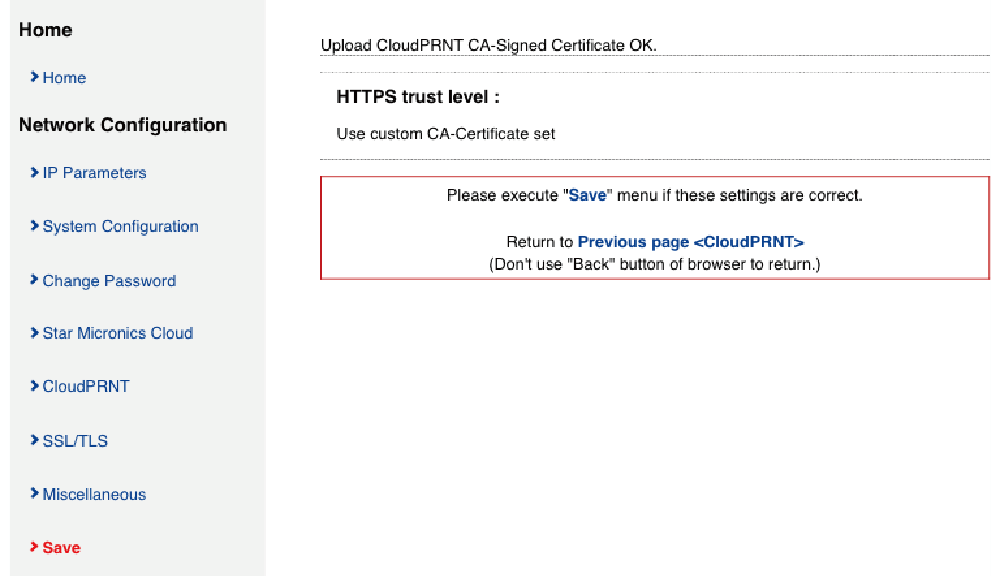Click the chevron icon beside IP Parameters
Viewport: 1000px width, 576px height.
(x=34, y=172)
